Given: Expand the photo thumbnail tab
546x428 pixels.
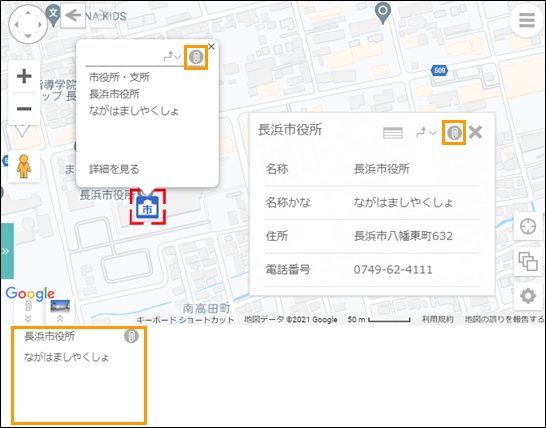Looking at the screenshot, I should tap(60, 311).
